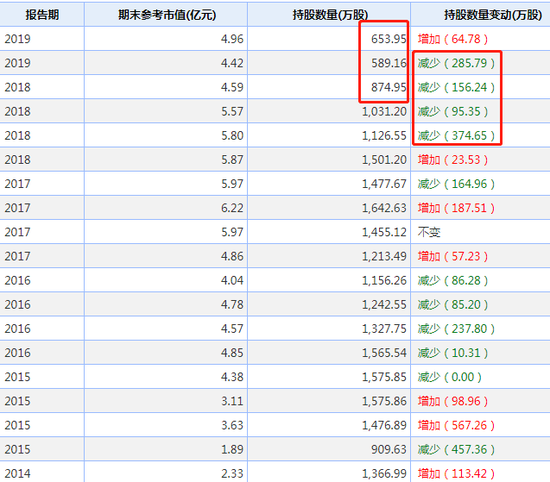Click the holdings value 874.95
550x482 pixels.
coord(389,87)
